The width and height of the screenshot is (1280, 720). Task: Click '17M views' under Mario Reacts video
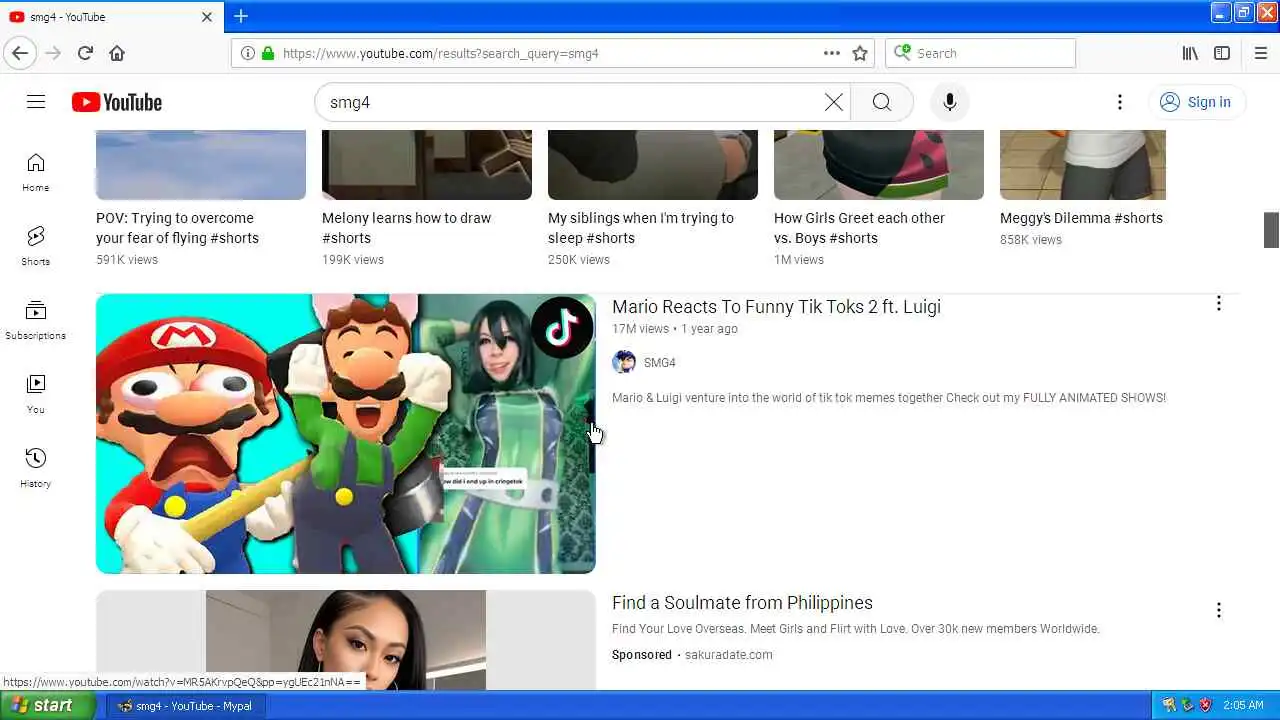pyautogui.click(x=640, y=329)
